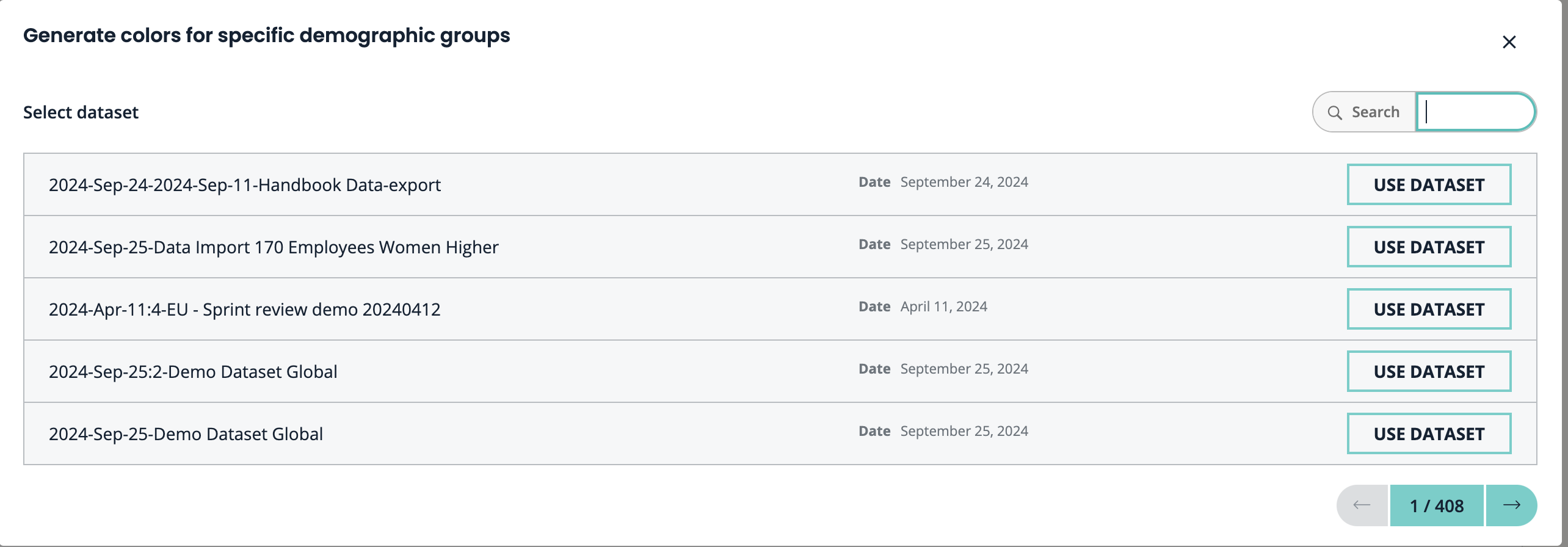Use the 2024-Sep-25-Demo Dataset Global dataset
This screenshot has width=1568, height=547.
1429,434
